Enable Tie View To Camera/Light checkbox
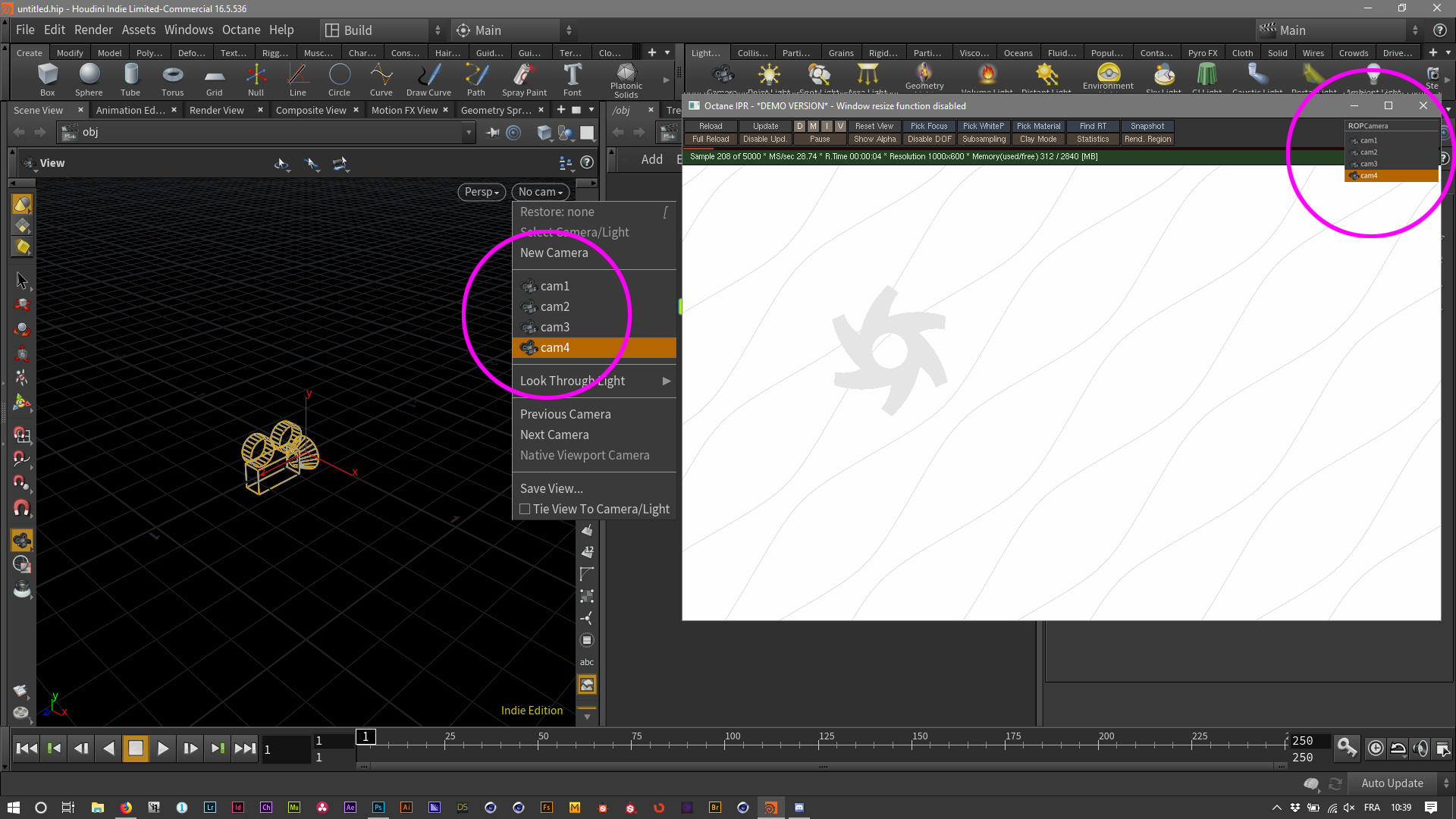 [x=525, y=509]
